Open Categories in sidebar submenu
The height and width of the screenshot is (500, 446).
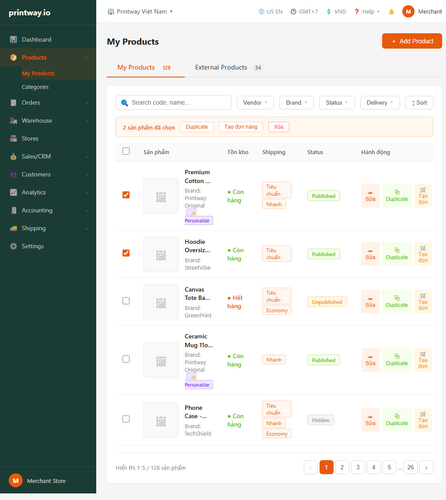tap(35, 87)
